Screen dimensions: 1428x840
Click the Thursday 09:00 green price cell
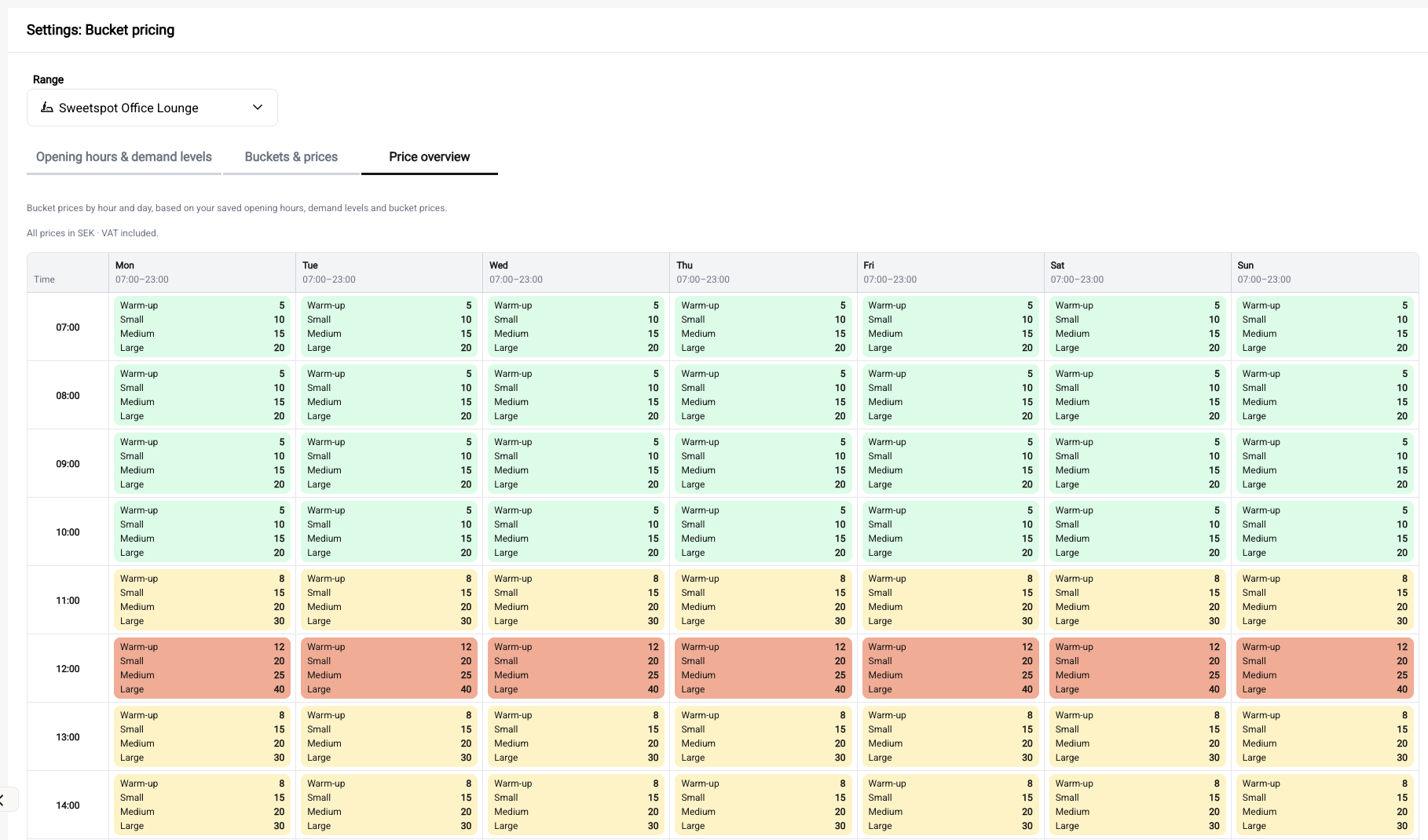pos(763,463)
